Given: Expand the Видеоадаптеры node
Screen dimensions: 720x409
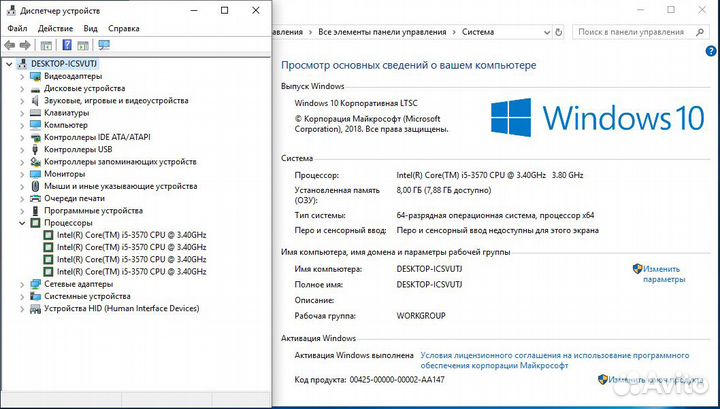Looking at the screenshot, I should coord(22,76).
